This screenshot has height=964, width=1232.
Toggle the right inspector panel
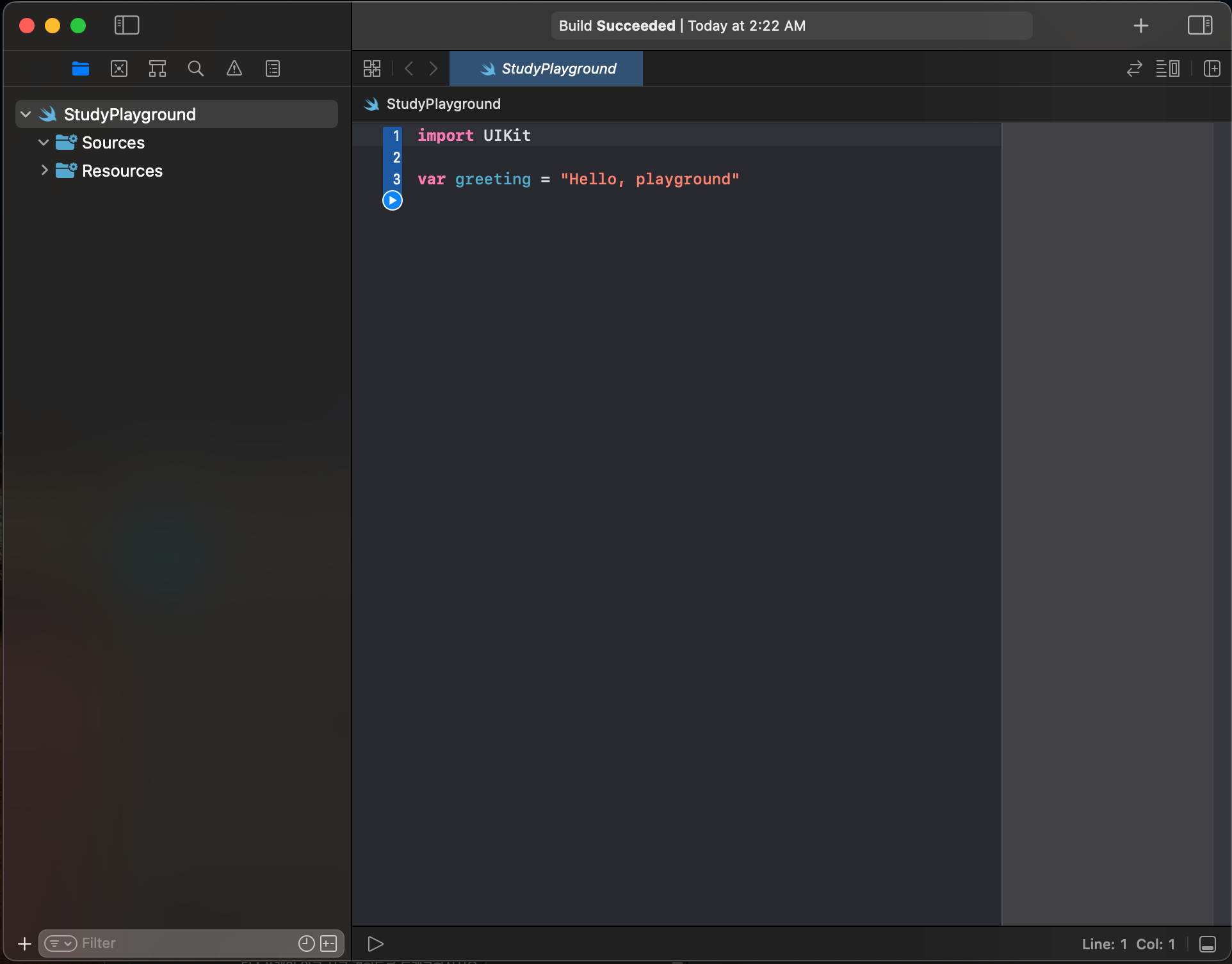point(1199,26)
